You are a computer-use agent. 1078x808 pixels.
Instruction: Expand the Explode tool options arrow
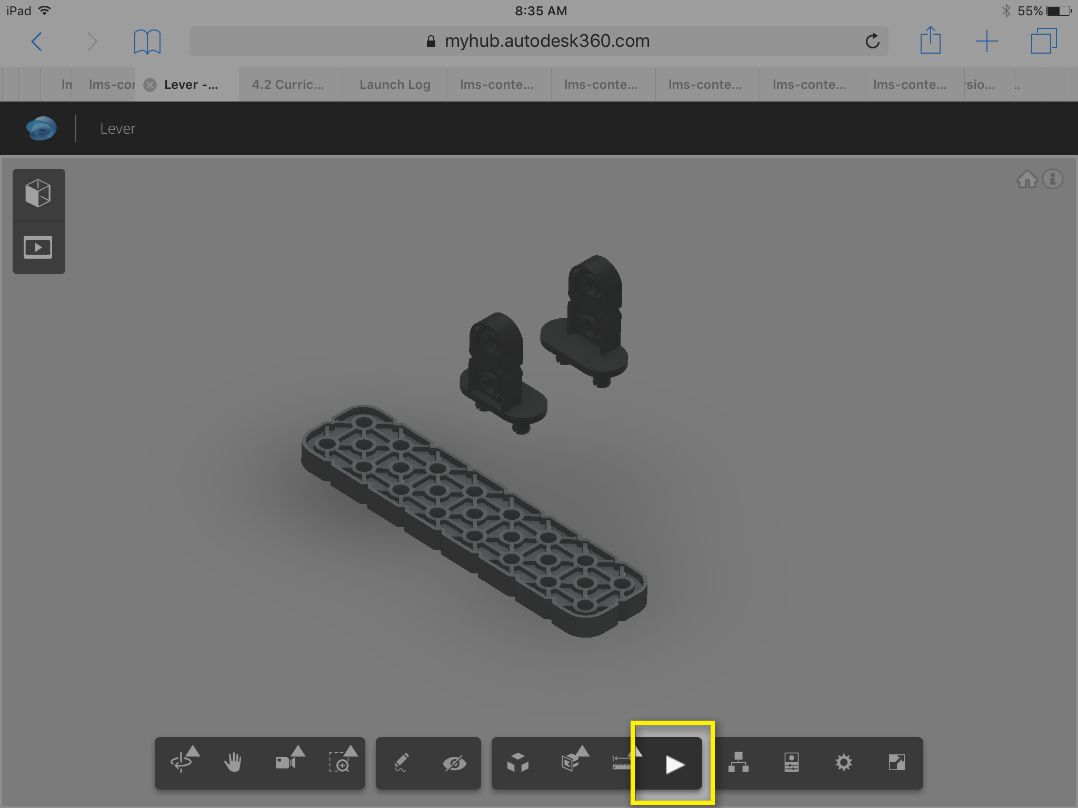pos(583,752)
